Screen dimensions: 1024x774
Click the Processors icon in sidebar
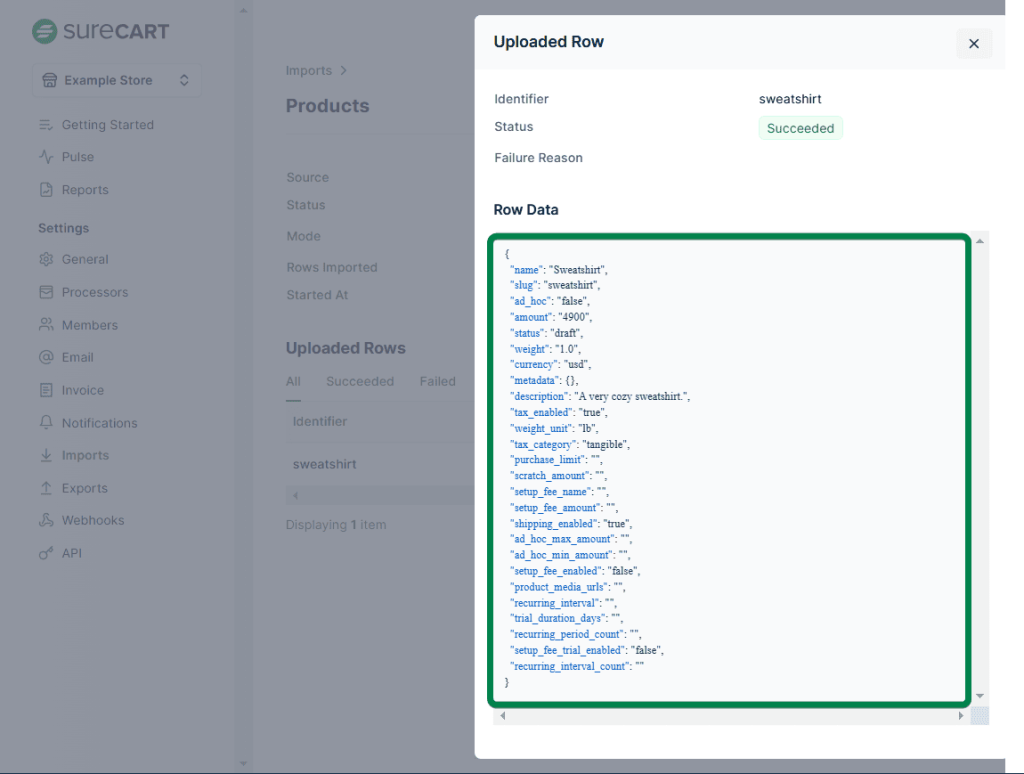46,292
